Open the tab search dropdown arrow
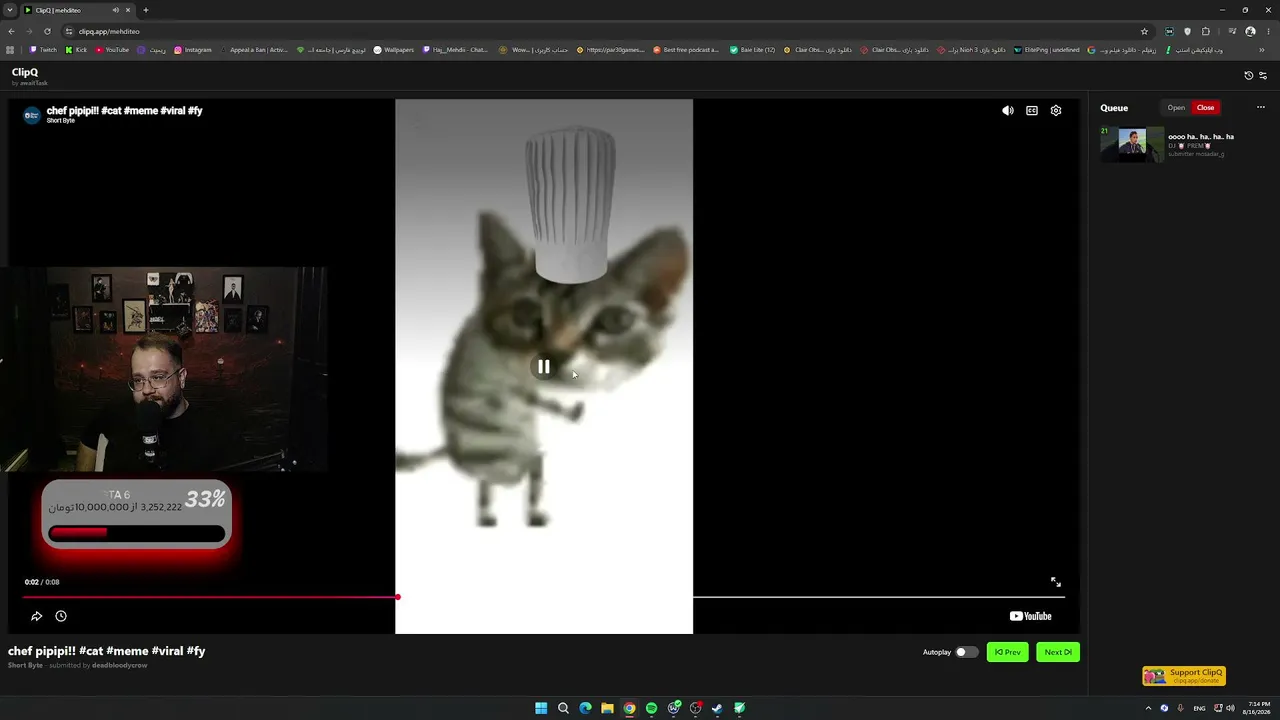Viewport: 1280px width, 720px height. [x=9, y=10]
